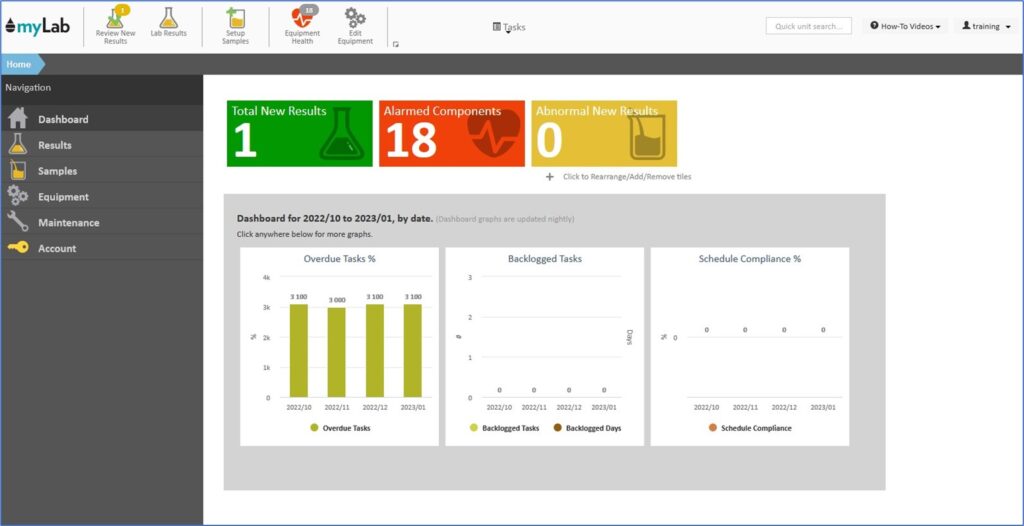Click the Lab Results flask icon
This screenshot has height=526, width=1024.
click(168, 18)
